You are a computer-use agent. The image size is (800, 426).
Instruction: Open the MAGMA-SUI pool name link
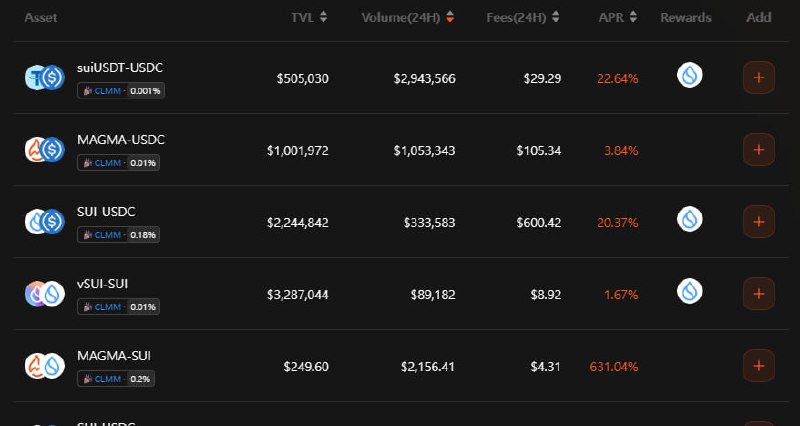(x=114, y=356)
